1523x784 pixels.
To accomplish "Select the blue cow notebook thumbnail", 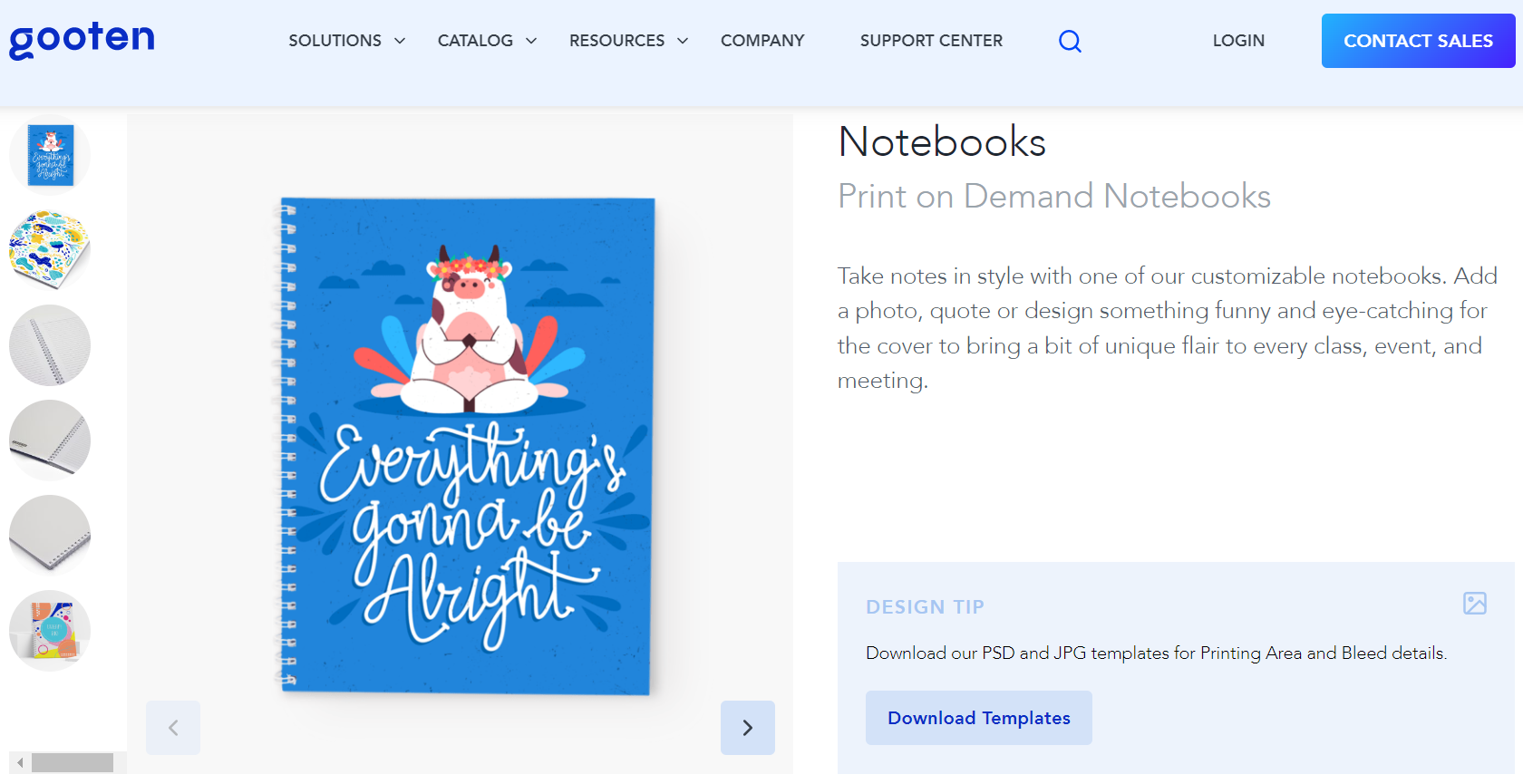I will click(50, 155).
